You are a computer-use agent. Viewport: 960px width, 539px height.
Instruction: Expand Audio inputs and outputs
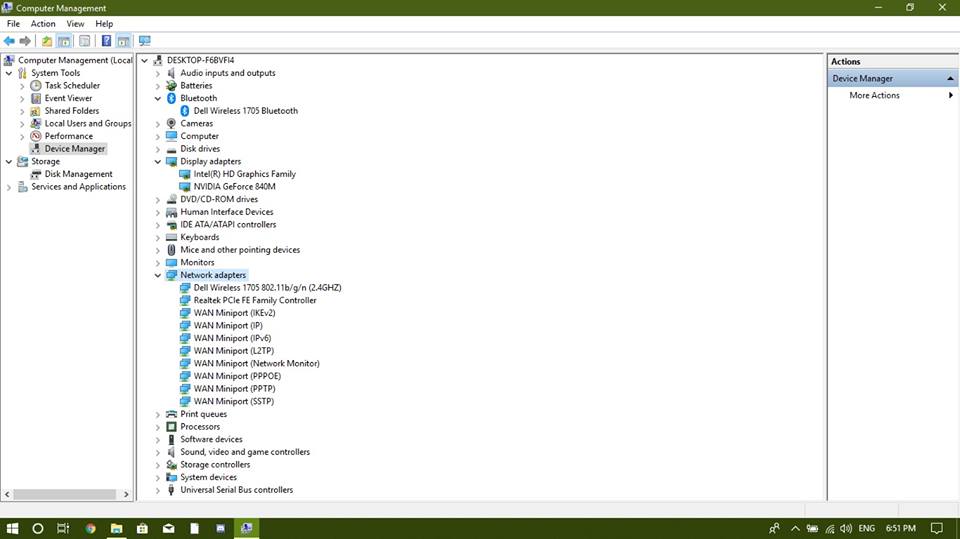tap(158, 73)
